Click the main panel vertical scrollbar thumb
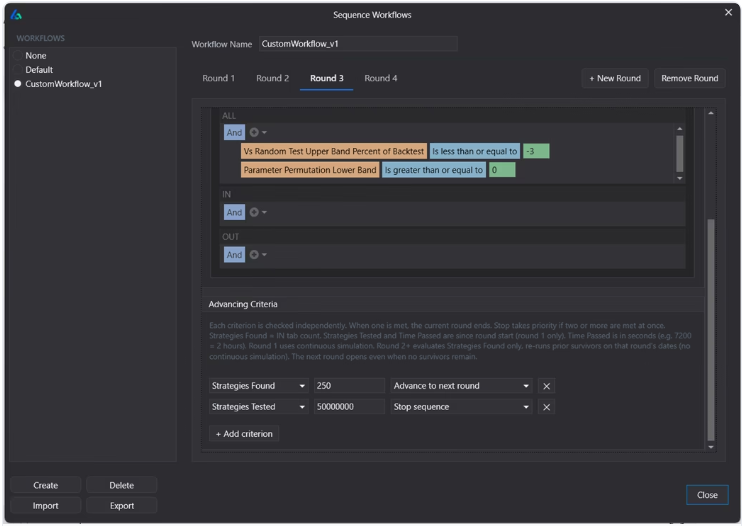This screenshot has height=526, width=746. (711, 330)
